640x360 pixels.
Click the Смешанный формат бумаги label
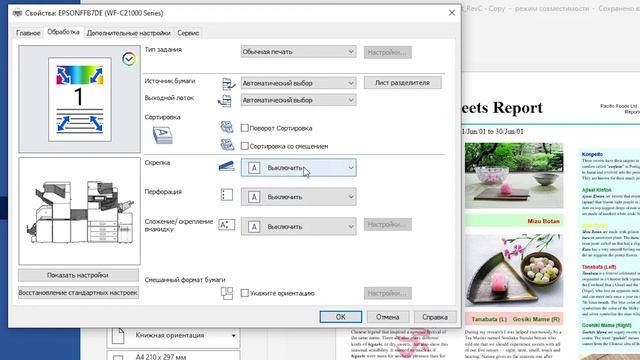tap(185, 280)
